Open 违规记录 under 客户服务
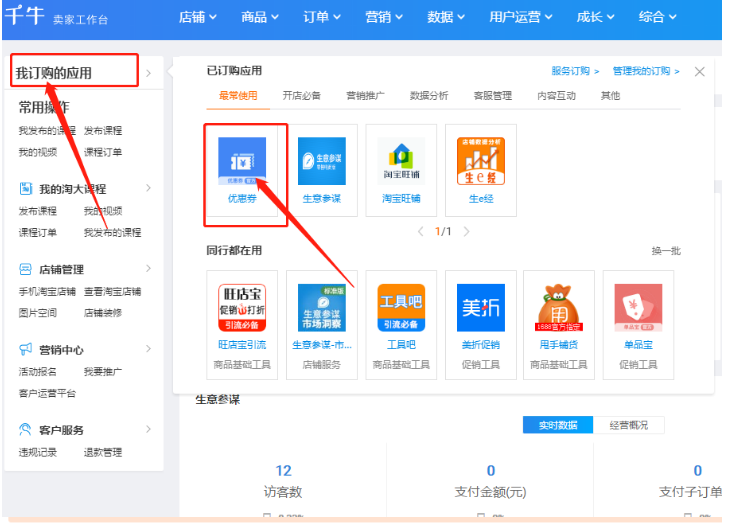Image resolution: width=732 pixels, height=524 pixels. coord(37,452)
